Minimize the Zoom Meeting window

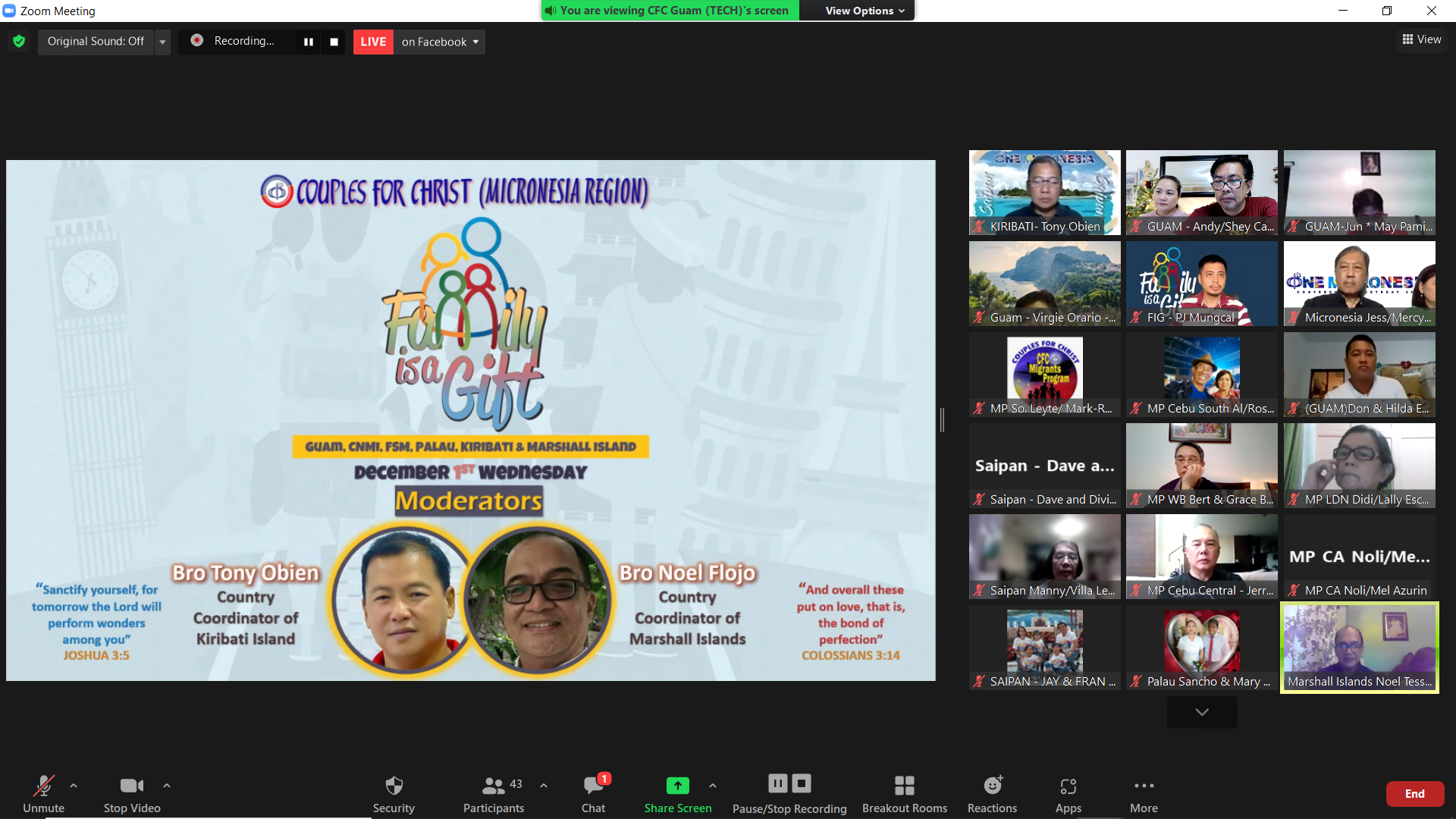click(1343, 11)
